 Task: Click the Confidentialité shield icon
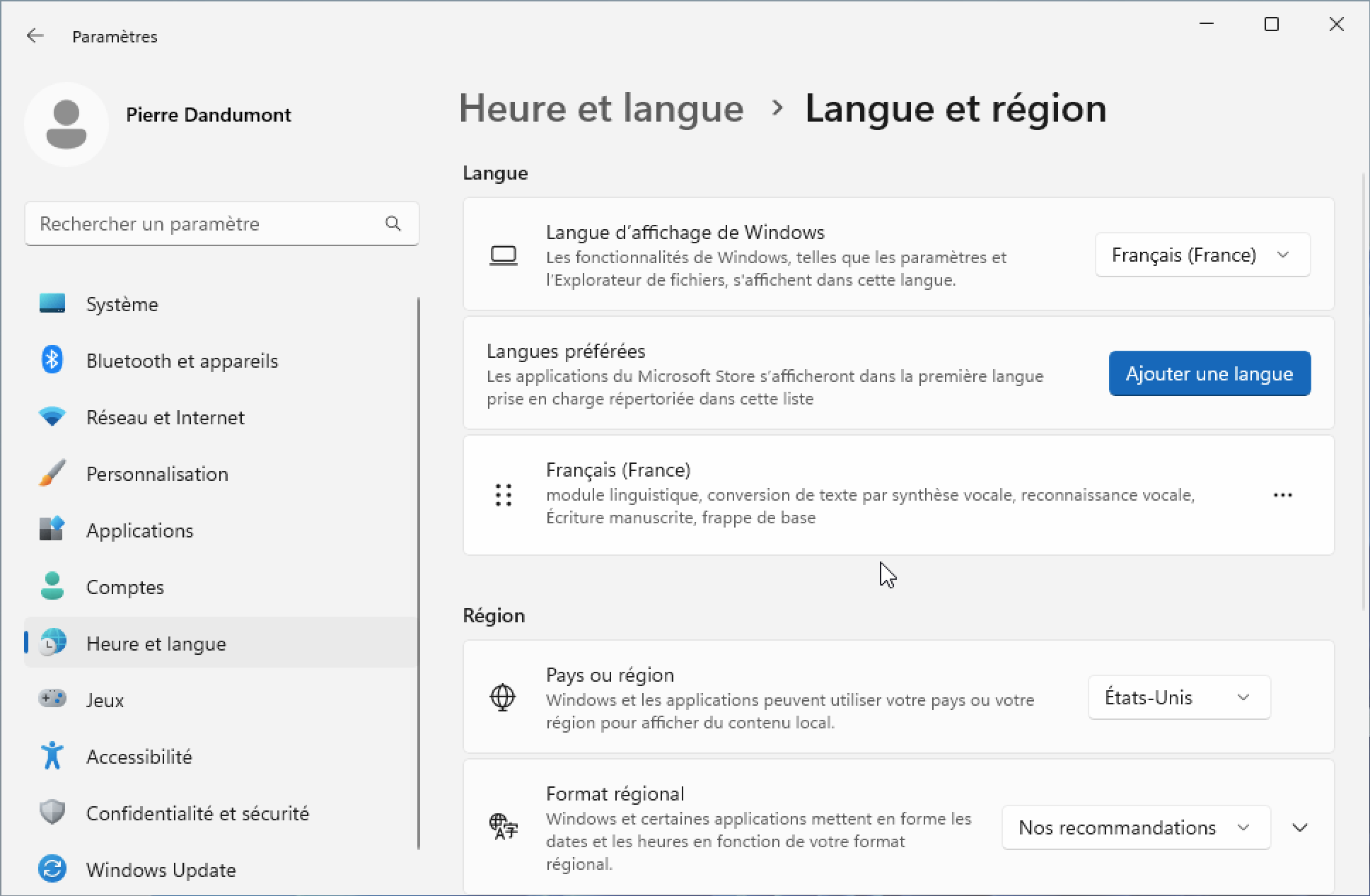pyautogui.click(x=52, y=813)
